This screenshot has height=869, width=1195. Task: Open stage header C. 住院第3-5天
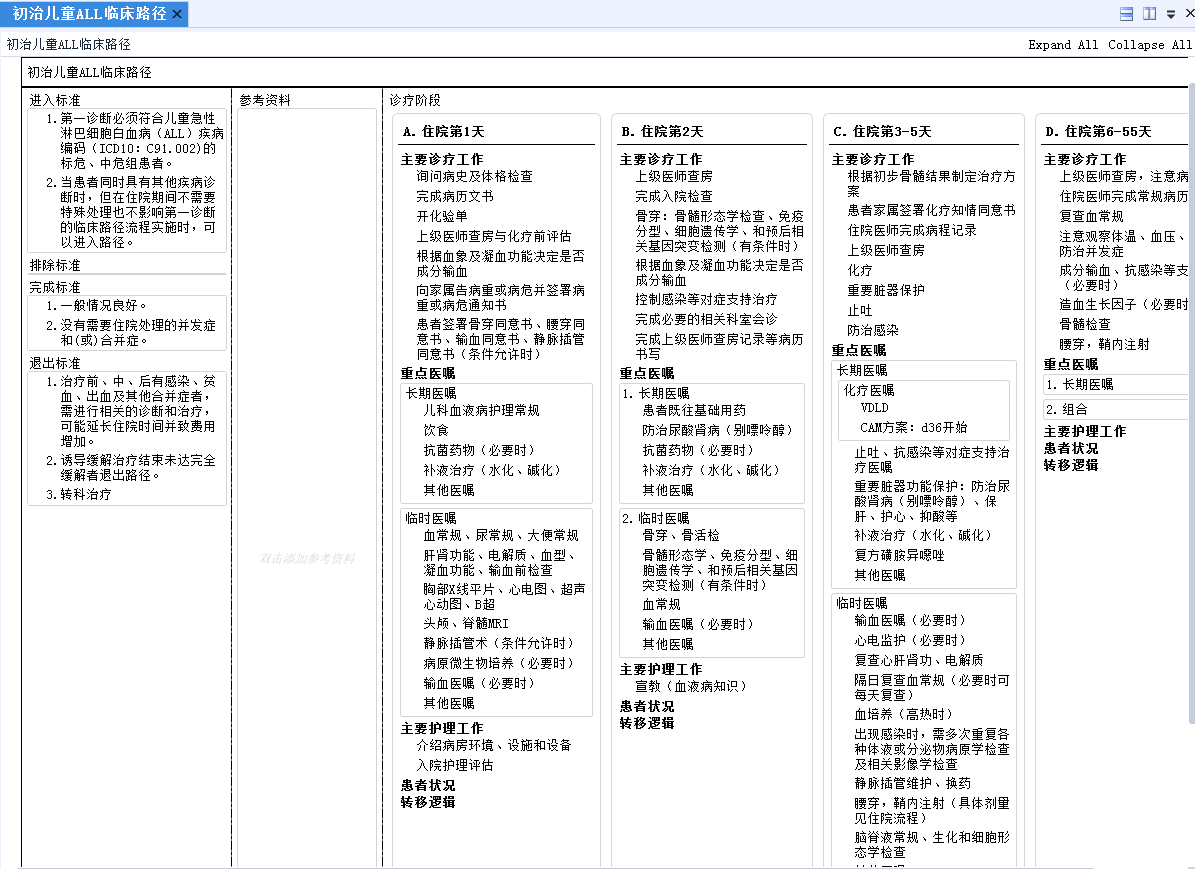pyautogui.click(x=882, y=132)
